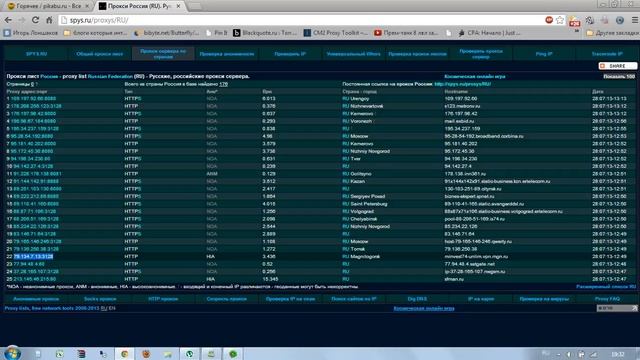Image resolution: width=640 pixels, height=360 pixels.
Task: Open the CPA: Начало bookmark
Action: coord(489,33)
